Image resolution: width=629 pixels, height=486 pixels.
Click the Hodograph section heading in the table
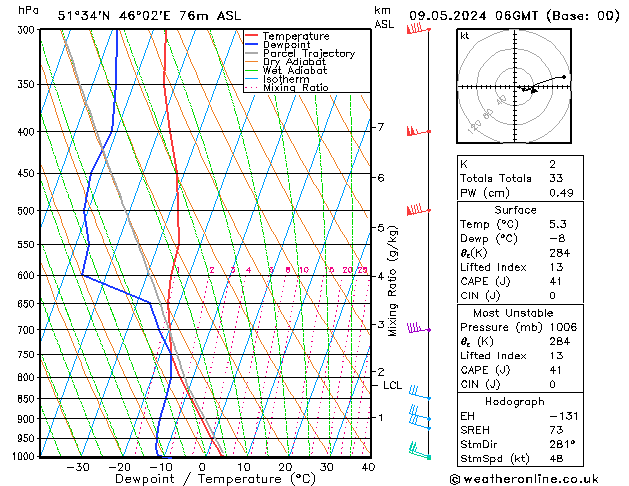point(512,400)
